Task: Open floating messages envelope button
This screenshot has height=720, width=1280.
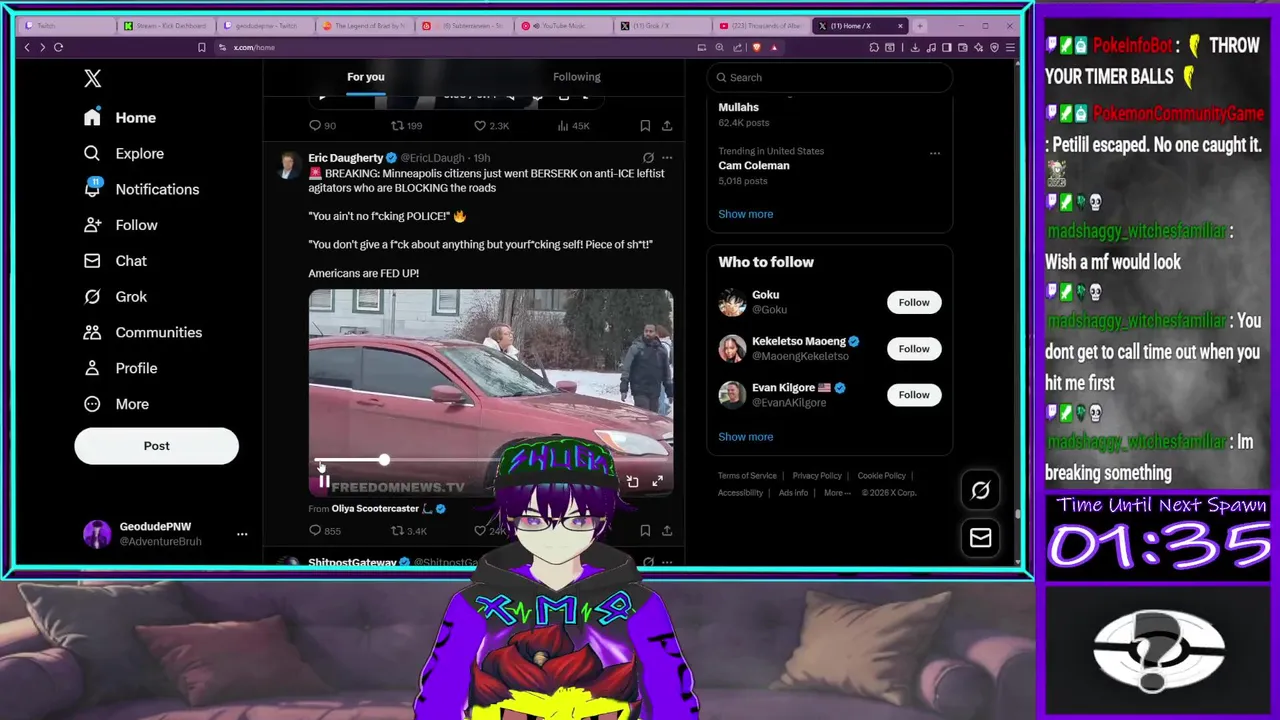Action: [x=980, y=538]
